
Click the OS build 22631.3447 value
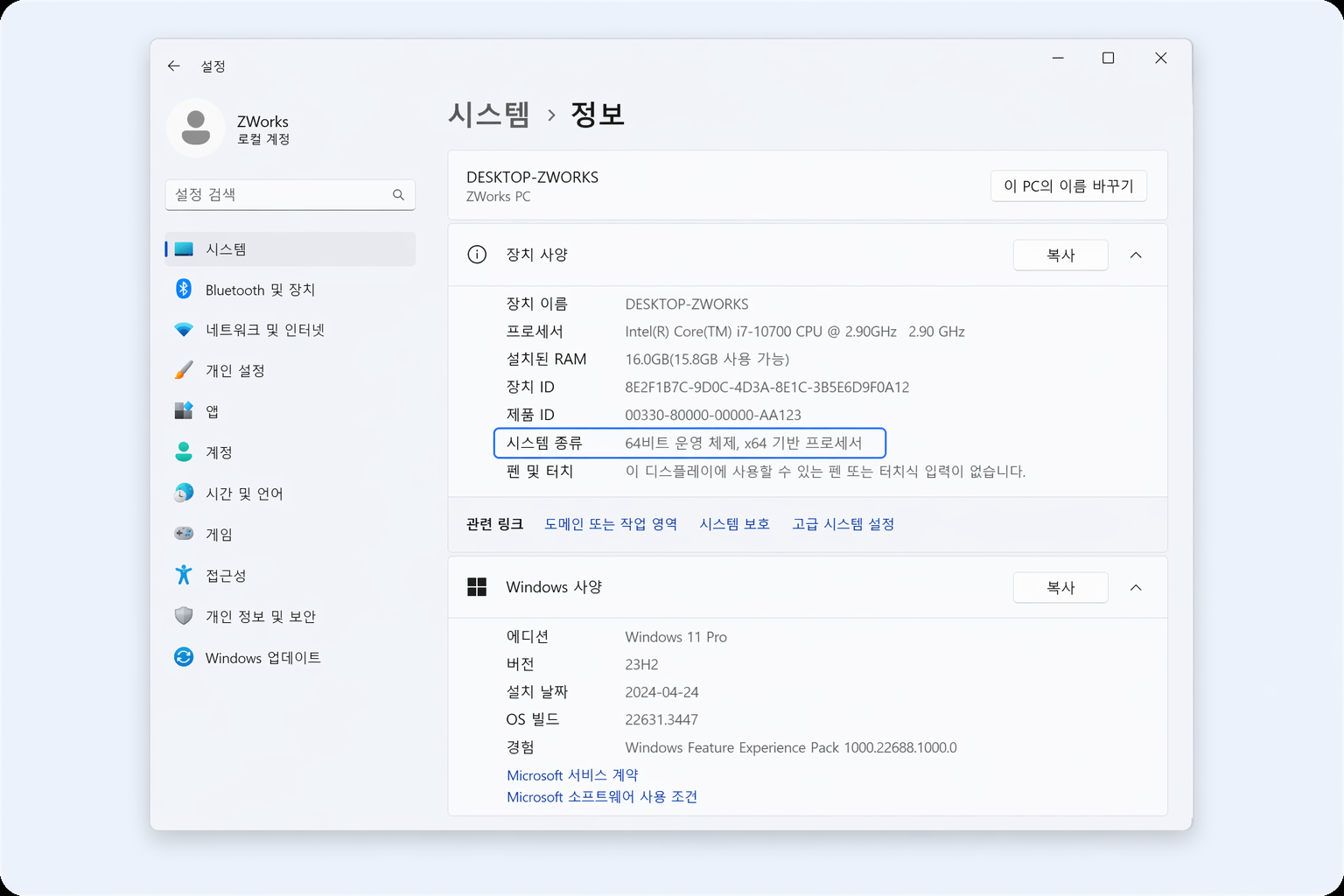pos(661,720)
